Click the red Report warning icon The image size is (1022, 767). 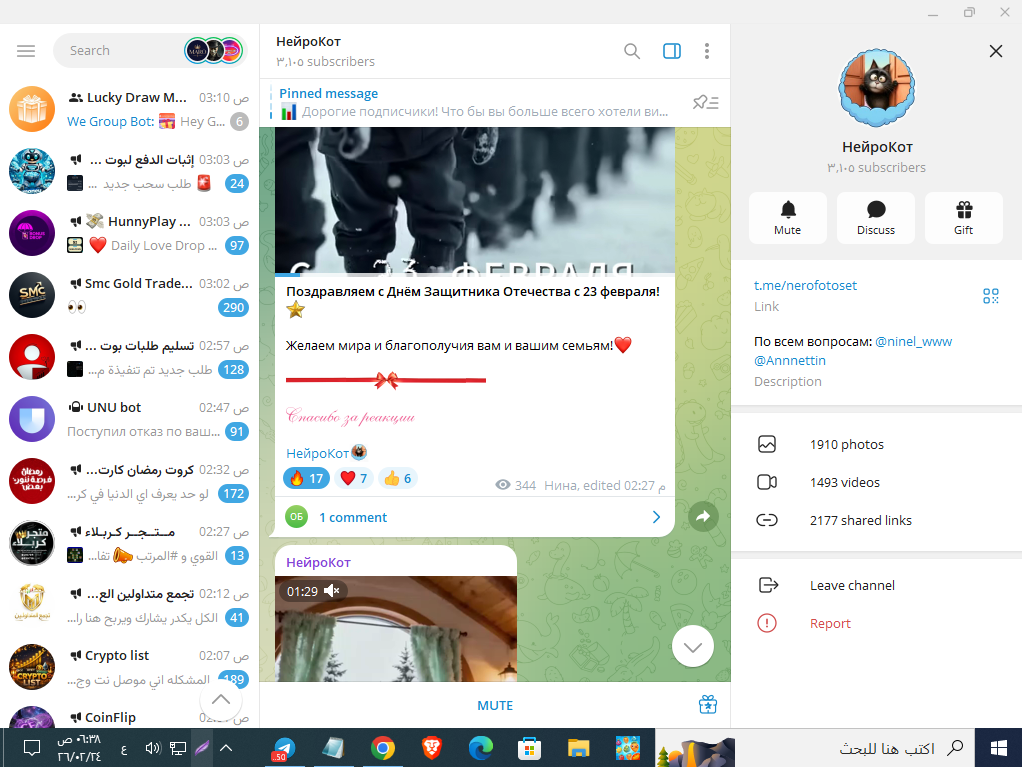point(767,623)
